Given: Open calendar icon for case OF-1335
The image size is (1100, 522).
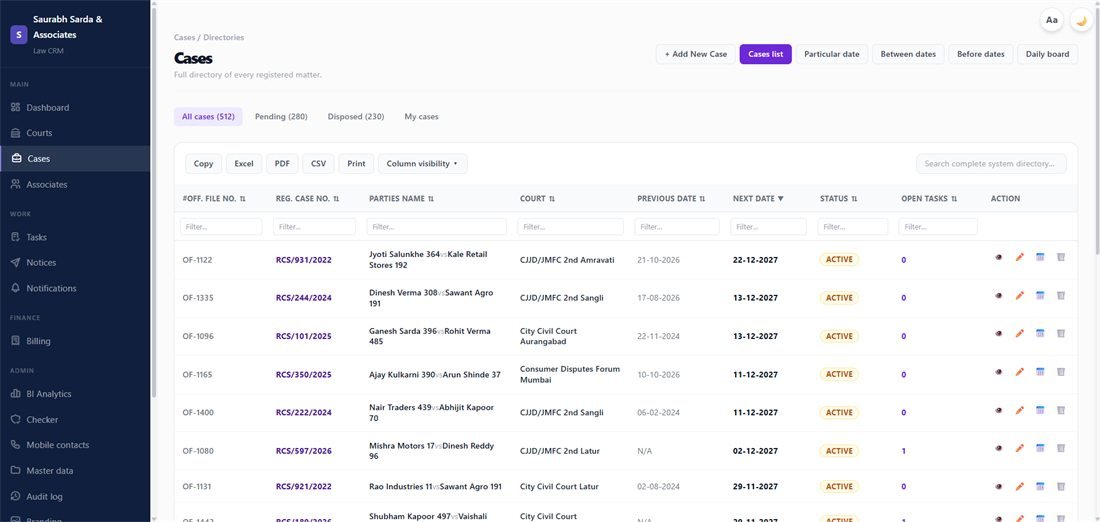Looking at the screenshot, I should pyautogui.click(x=1040, y=295).
